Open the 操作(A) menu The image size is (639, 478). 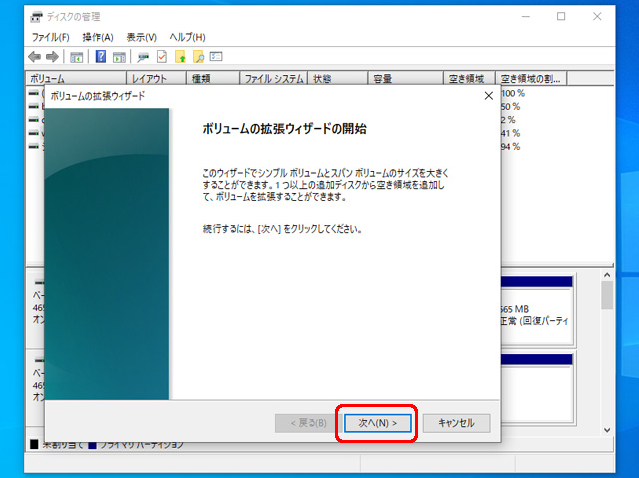coord(98,37)
